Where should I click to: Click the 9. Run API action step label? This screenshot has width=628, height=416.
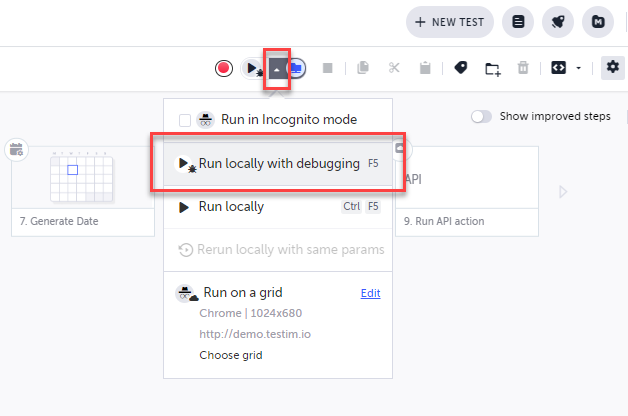point(444,221)
